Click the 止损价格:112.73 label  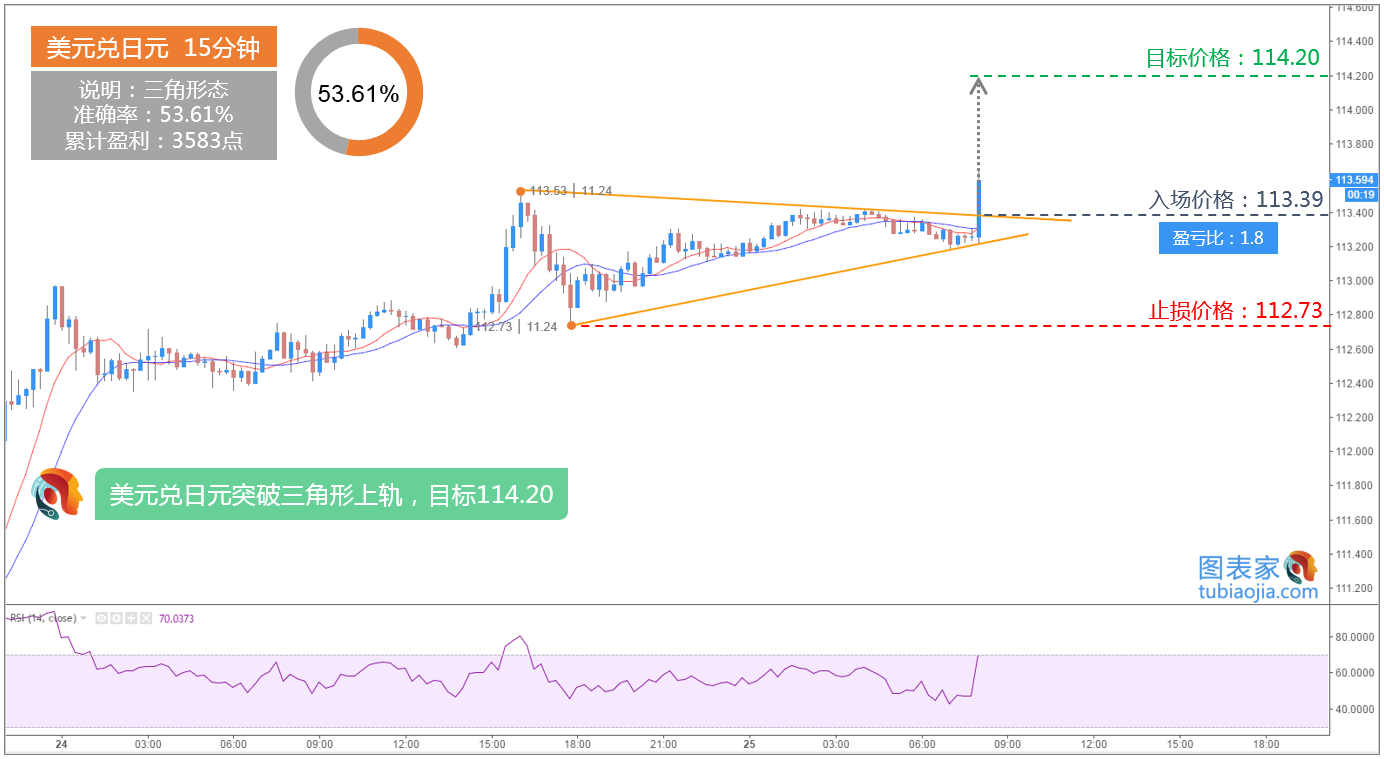tap(1235, 311)
